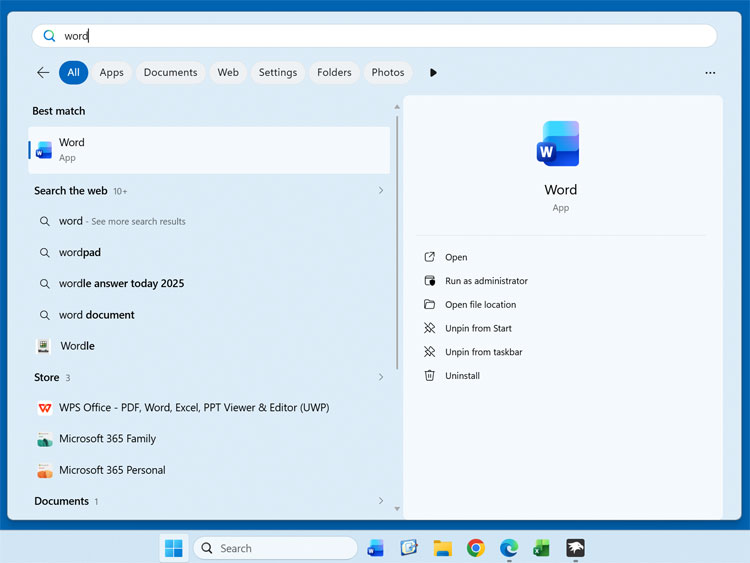Click the Unpin from Start pin icon
The image size is (750, 563).
(x=430, y=328)
